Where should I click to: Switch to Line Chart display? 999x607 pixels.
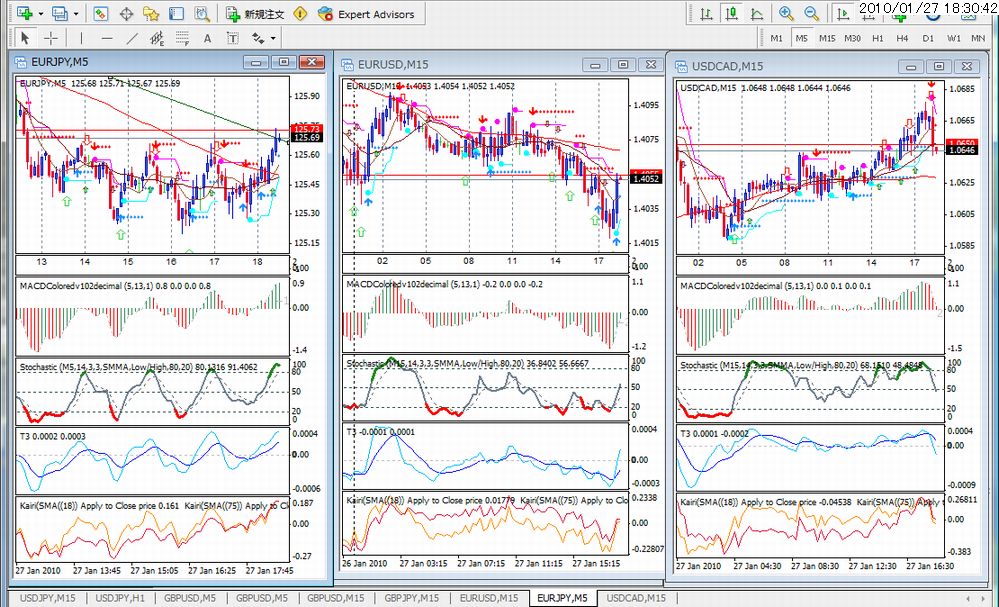(x=757, y=13)
